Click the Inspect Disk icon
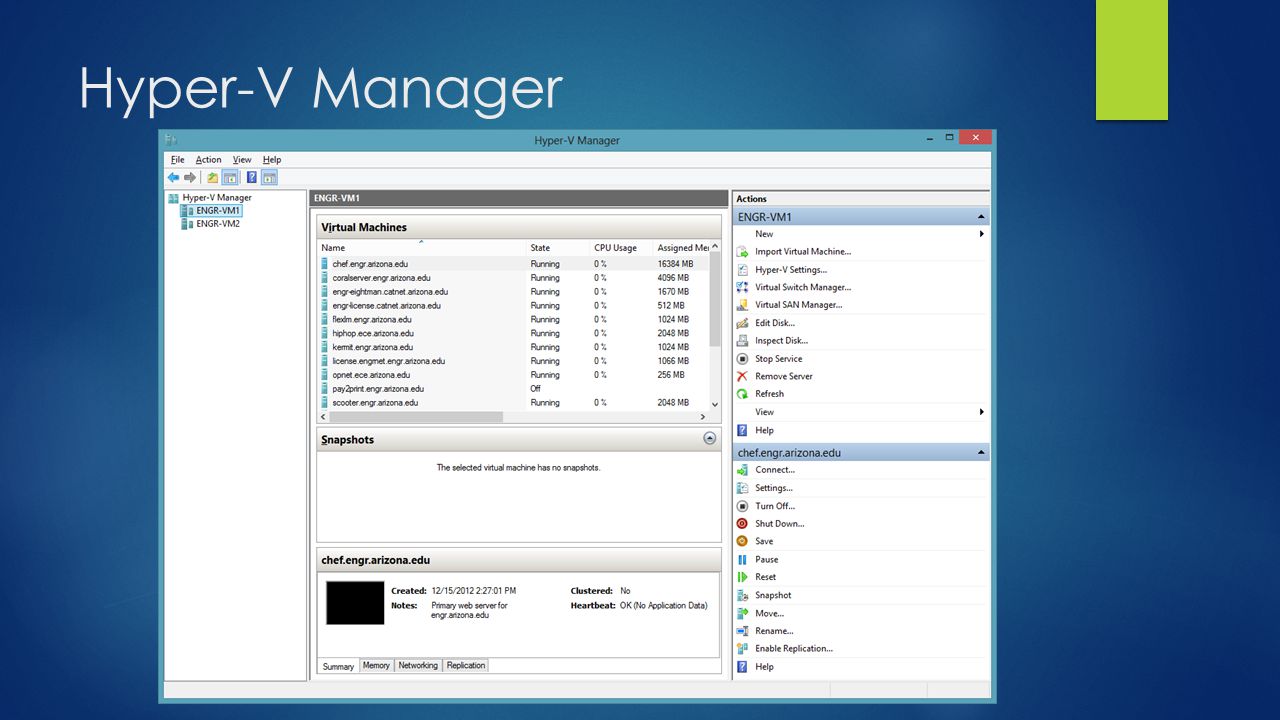 point(742,341)
